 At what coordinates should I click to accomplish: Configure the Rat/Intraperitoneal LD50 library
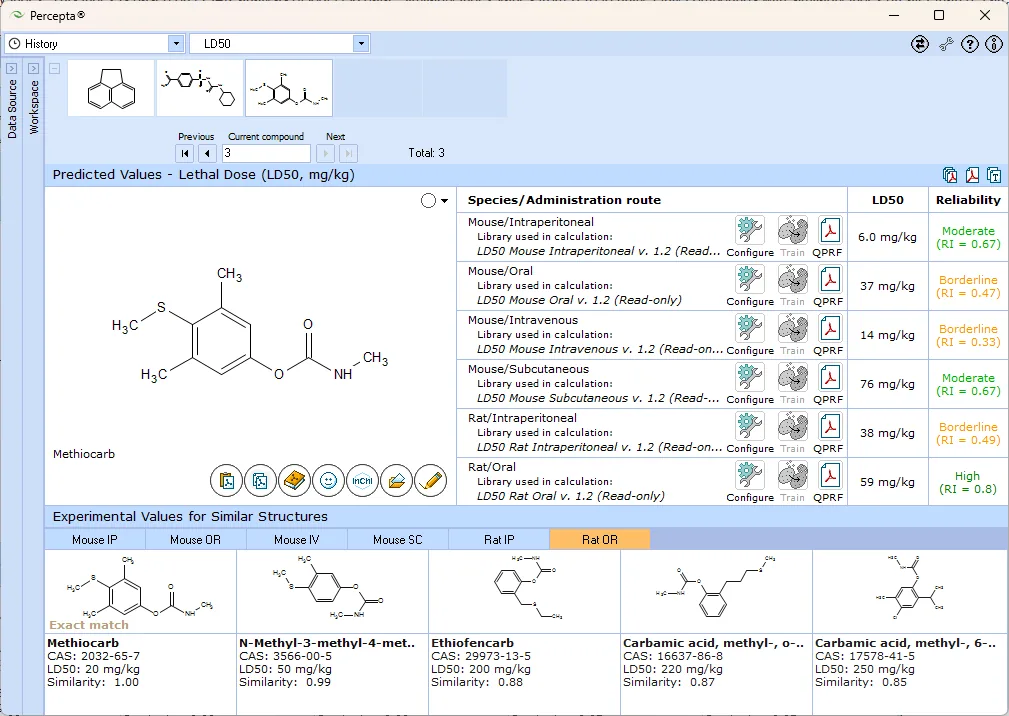point(750,427)
